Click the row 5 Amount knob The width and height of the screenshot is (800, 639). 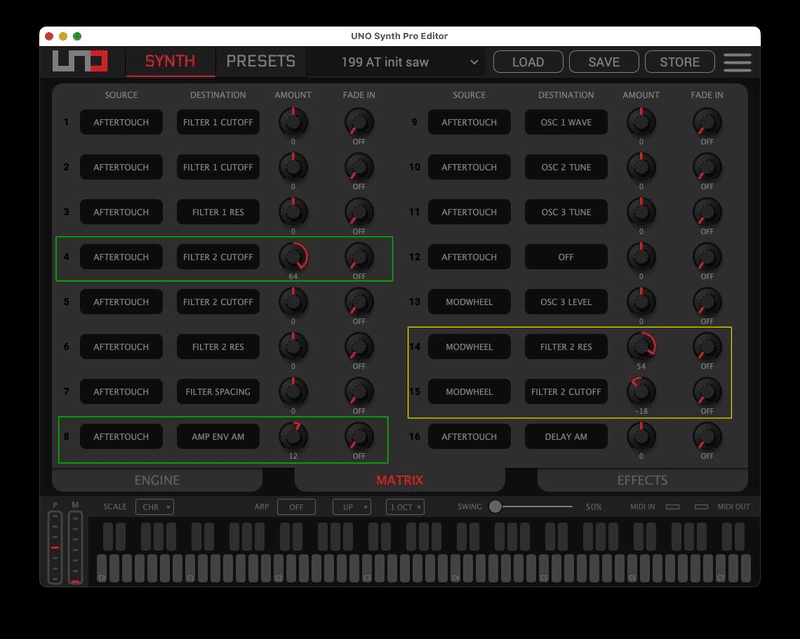293,301
